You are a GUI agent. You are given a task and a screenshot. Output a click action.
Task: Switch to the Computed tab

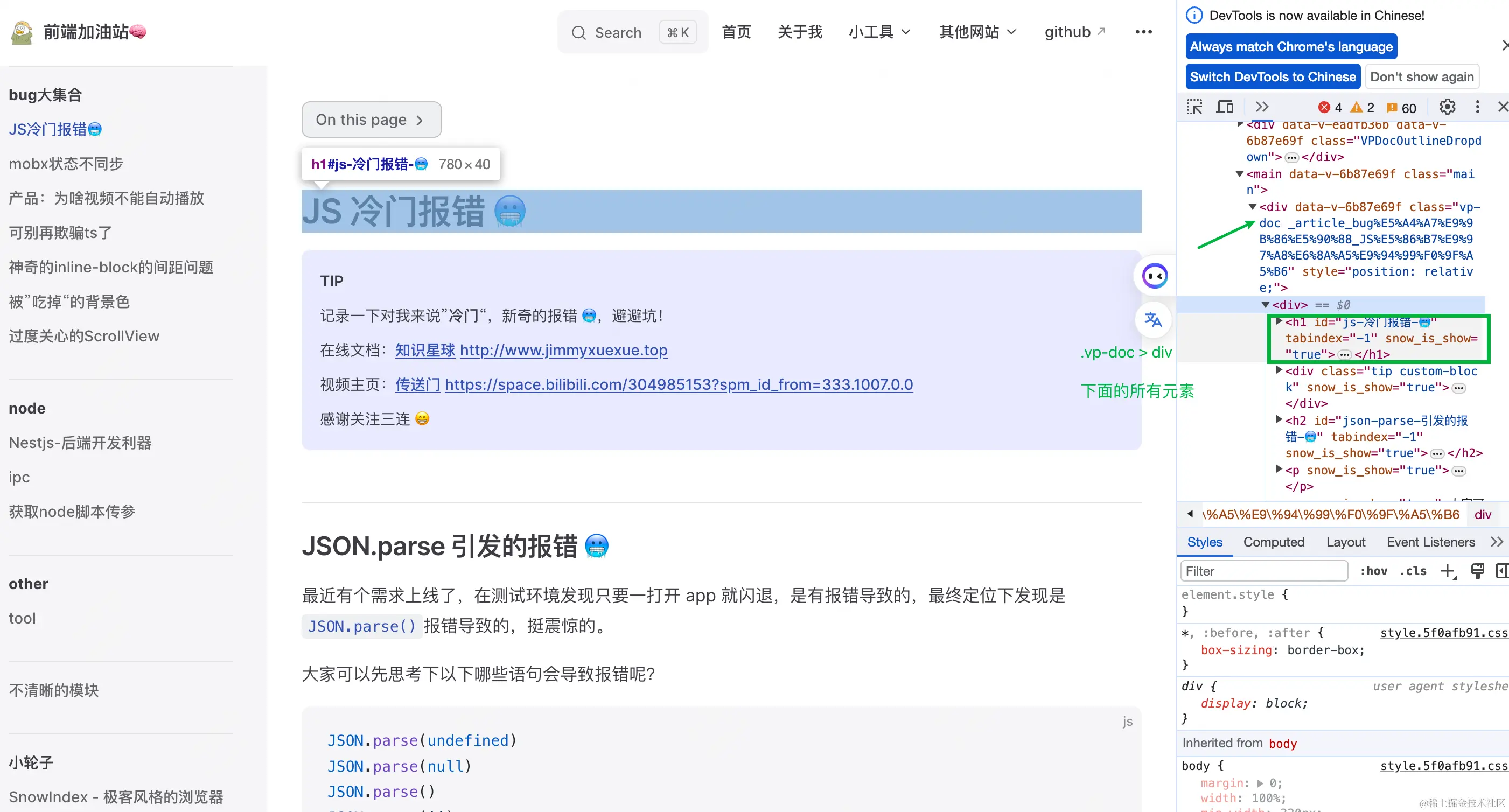pos(1274,542)
